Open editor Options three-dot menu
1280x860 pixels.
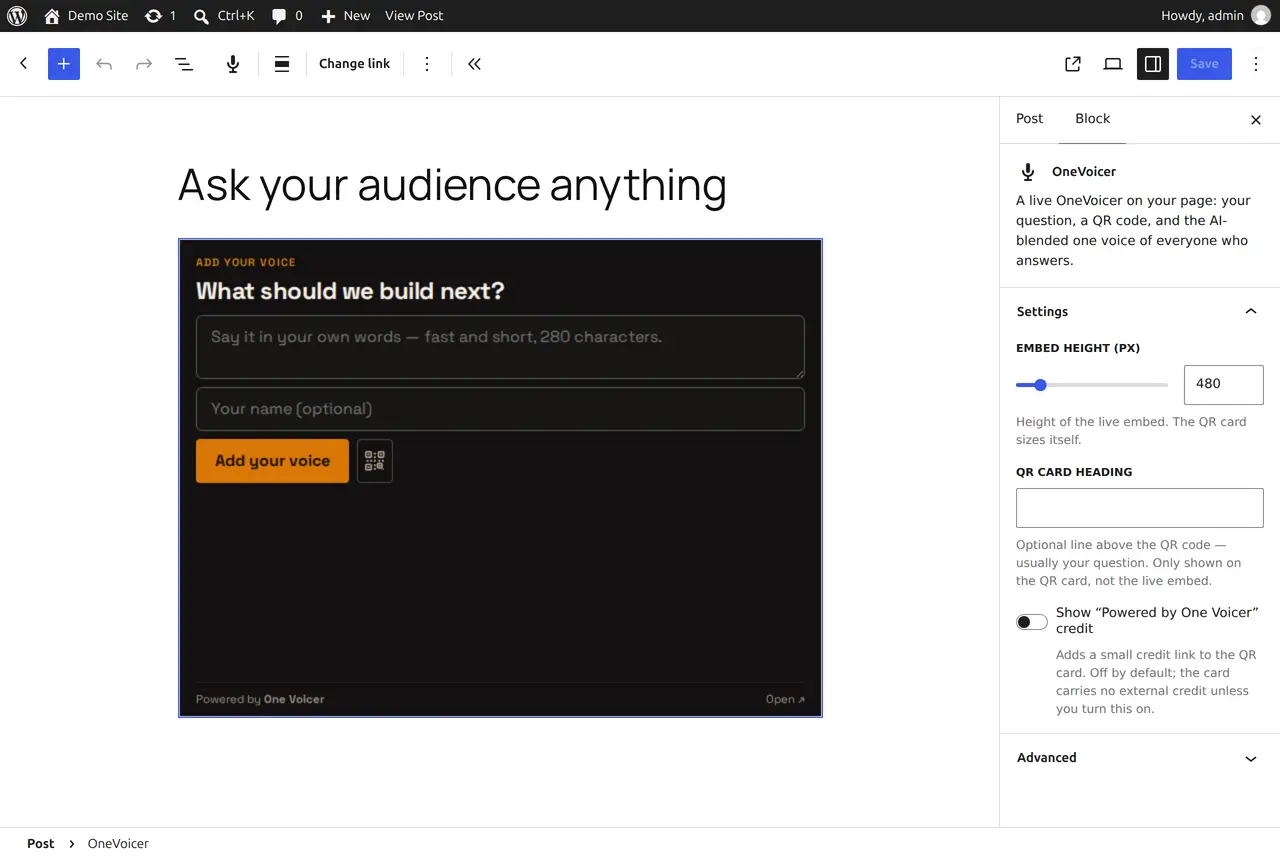1256,64
